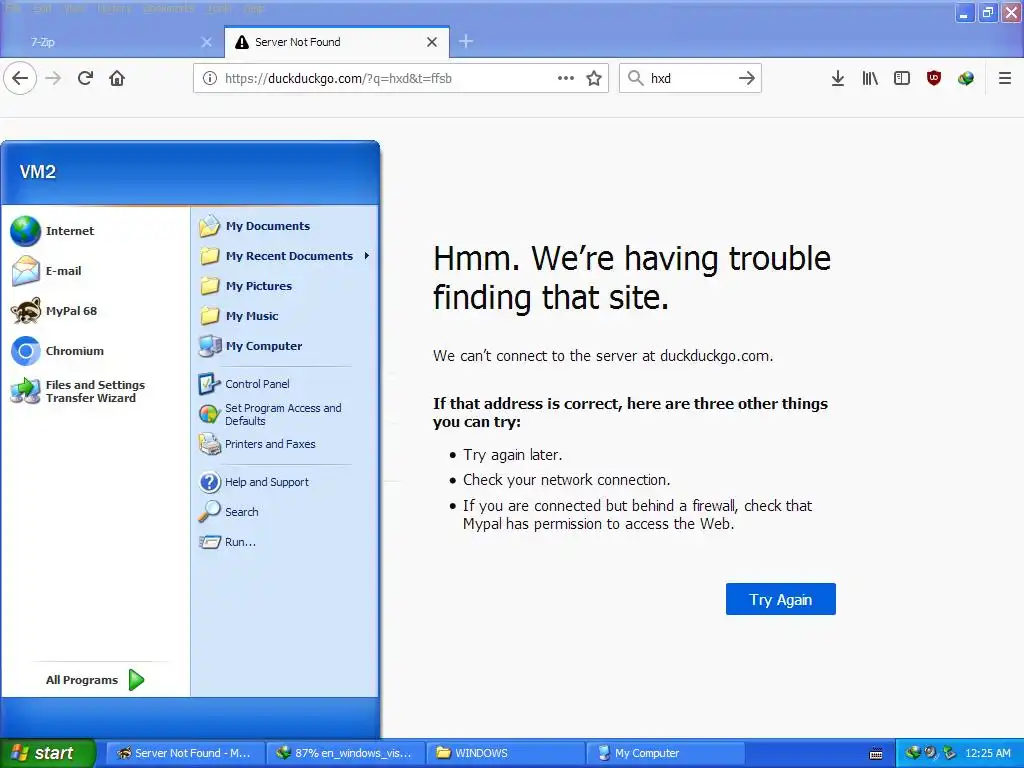Open the Library bookshelf icon
The image size is (1024, 768).
coord(869,78)
